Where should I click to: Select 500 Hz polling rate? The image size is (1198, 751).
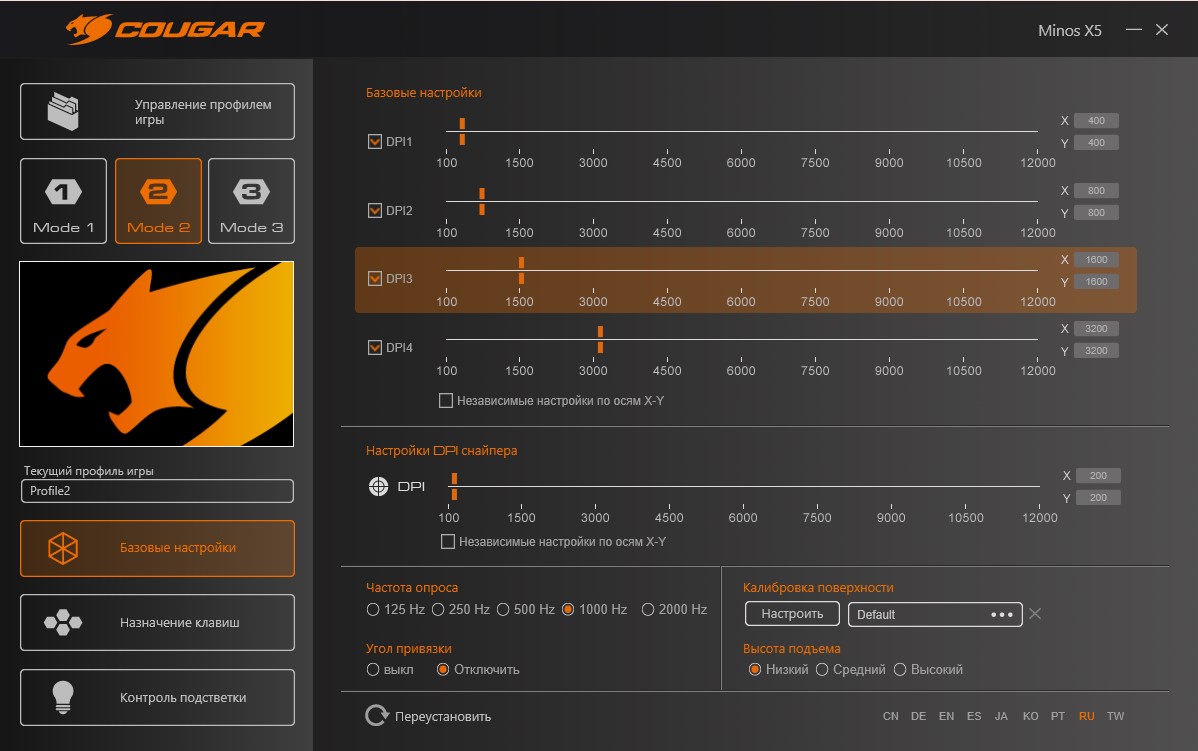(x=503, y=610)
